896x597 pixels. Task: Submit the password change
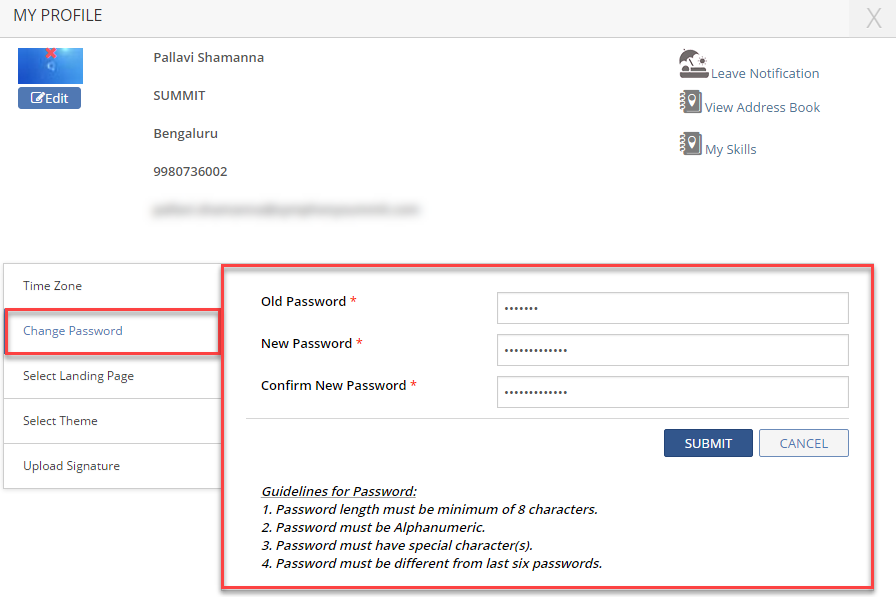click(x=708, y=443)
